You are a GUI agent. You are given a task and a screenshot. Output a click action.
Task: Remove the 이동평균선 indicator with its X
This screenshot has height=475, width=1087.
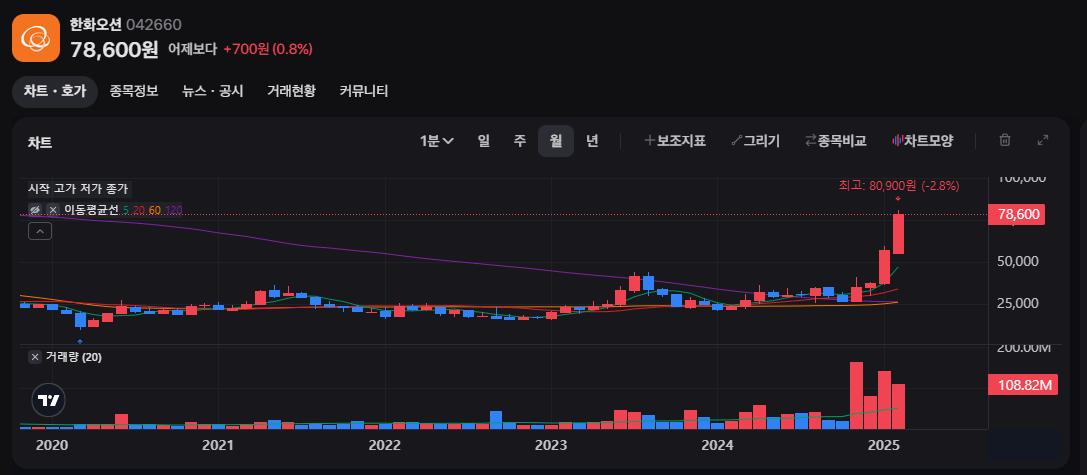point(53,209)
